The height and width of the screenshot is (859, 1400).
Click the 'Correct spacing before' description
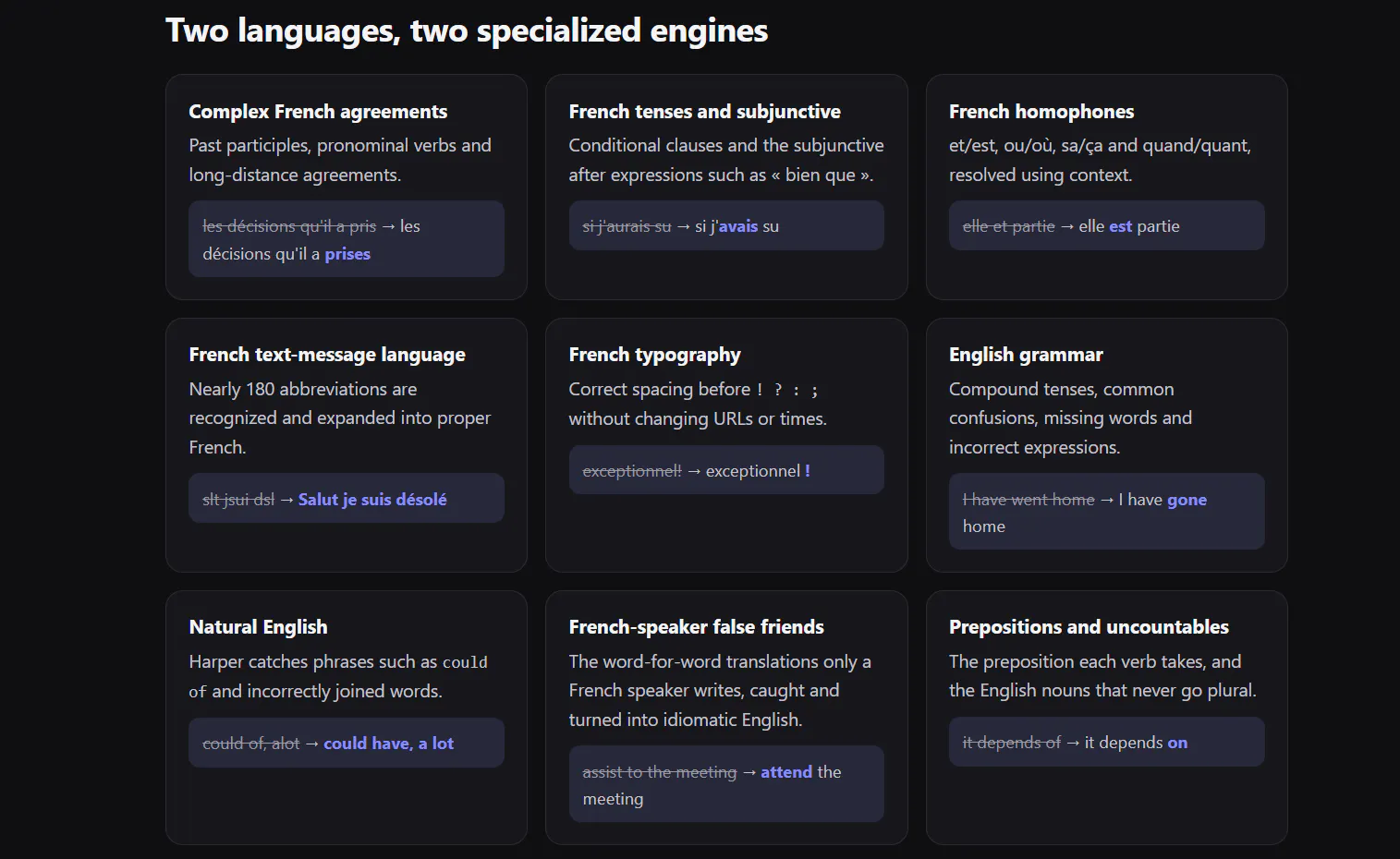698,404
